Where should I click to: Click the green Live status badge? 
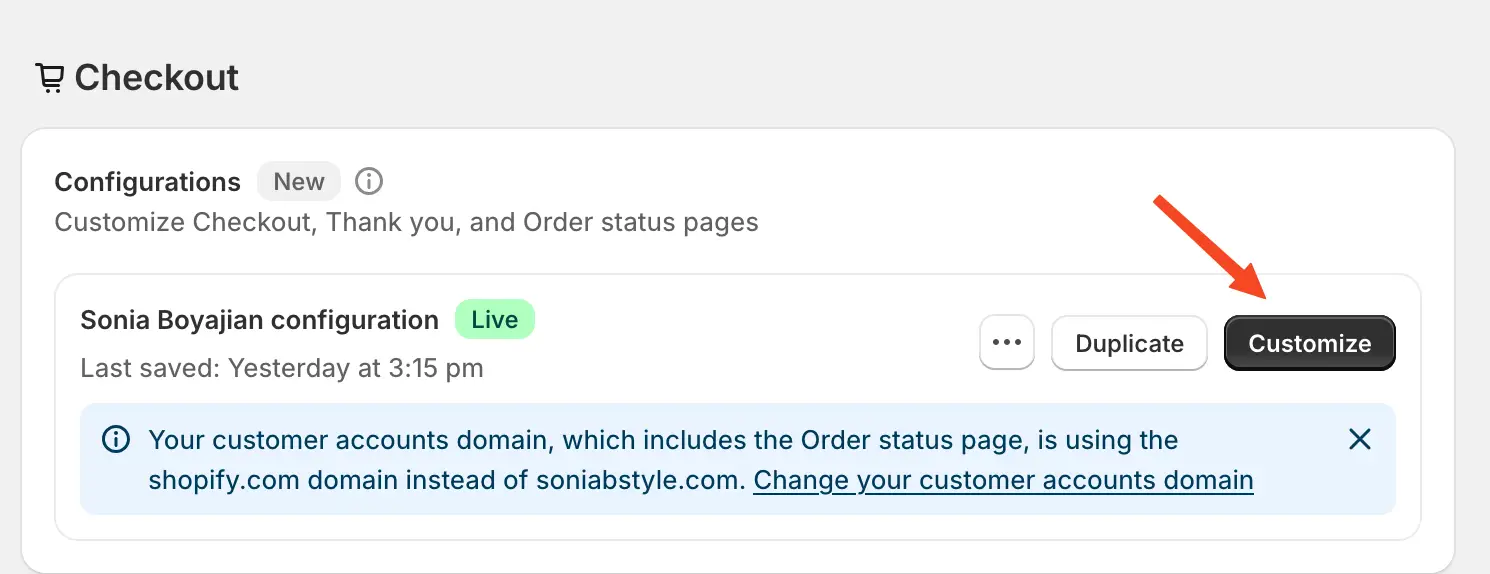click(x=494, y=320)
